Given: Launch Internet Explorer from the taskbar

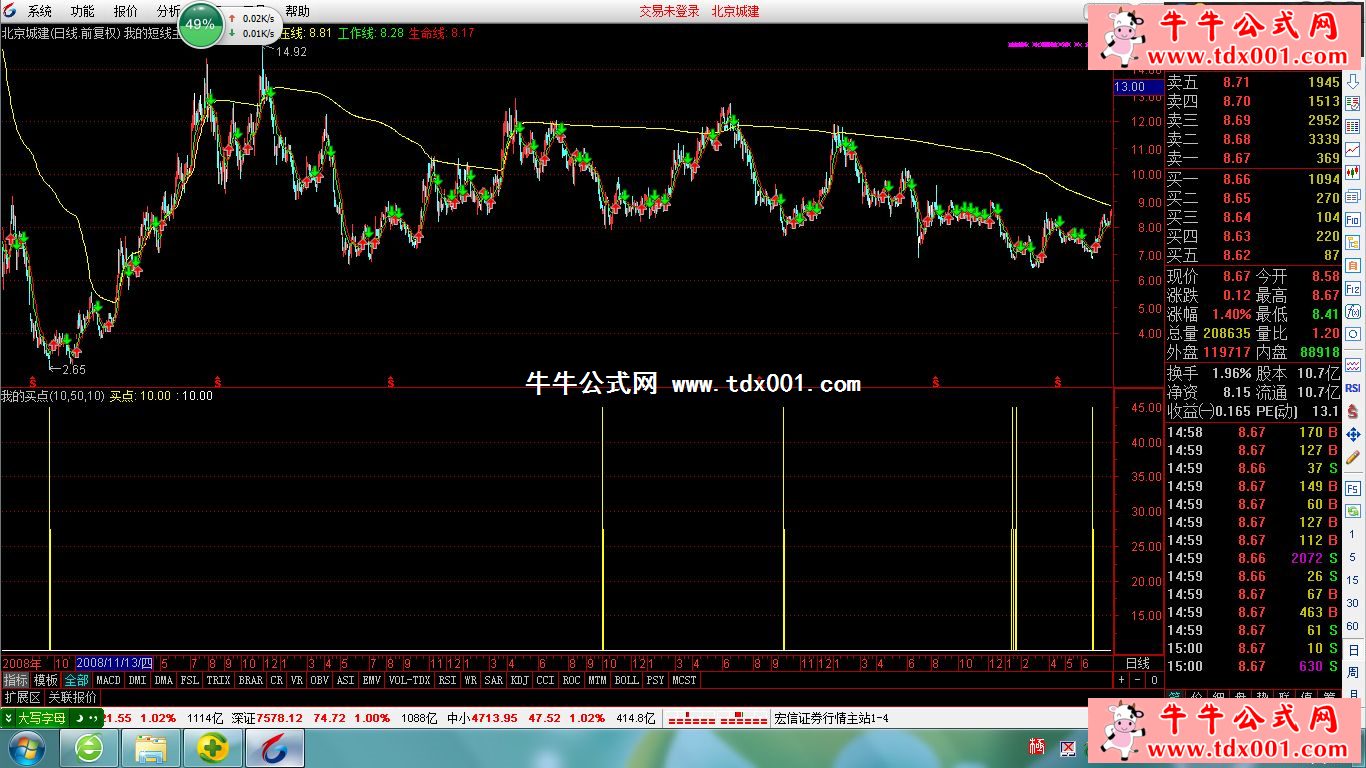Looking at the screenshot, I should pyautogui.click(x=89, y=747).
